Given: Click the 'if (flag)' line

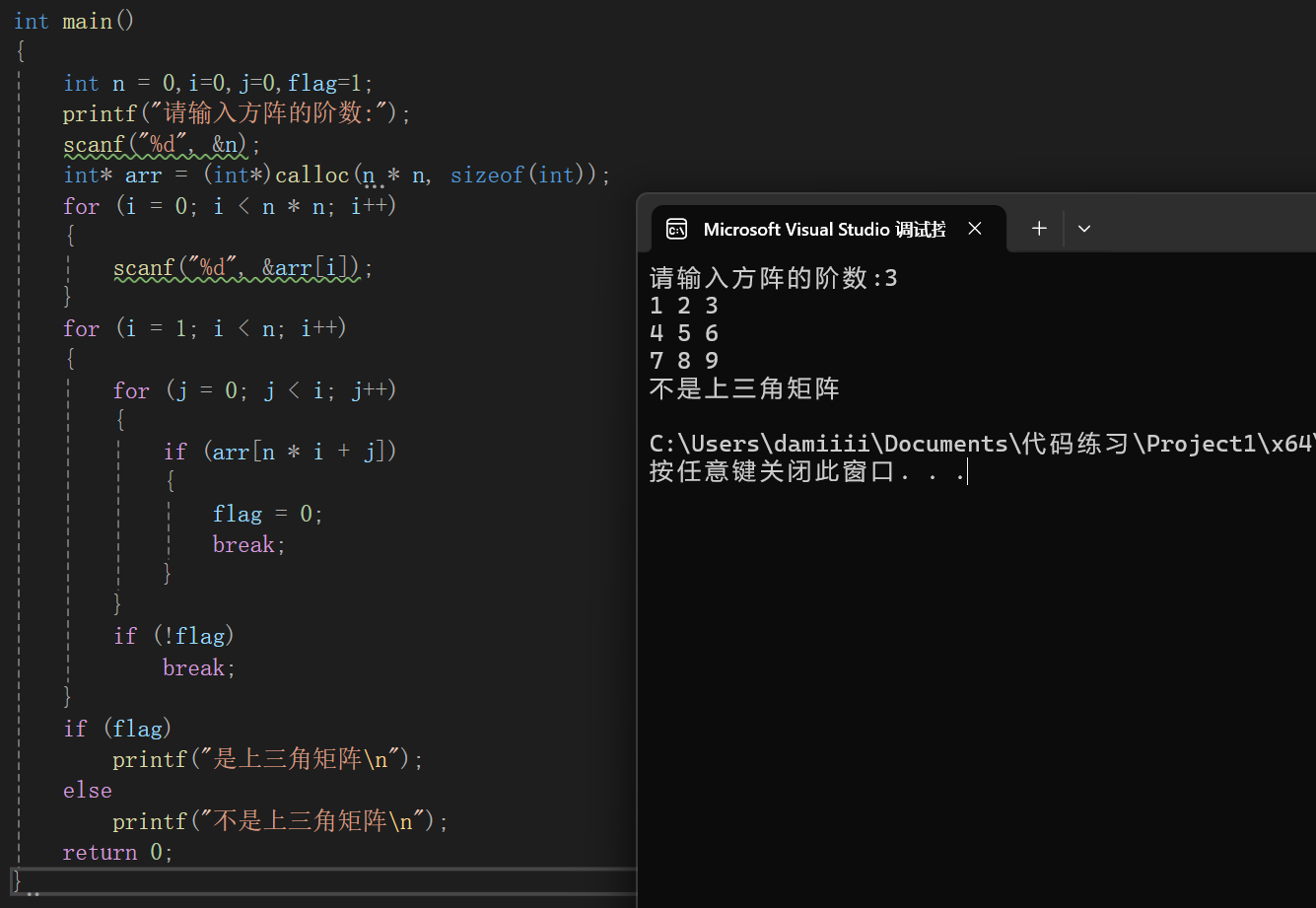Looking at the screenshot, I should [x=117, y=729].
